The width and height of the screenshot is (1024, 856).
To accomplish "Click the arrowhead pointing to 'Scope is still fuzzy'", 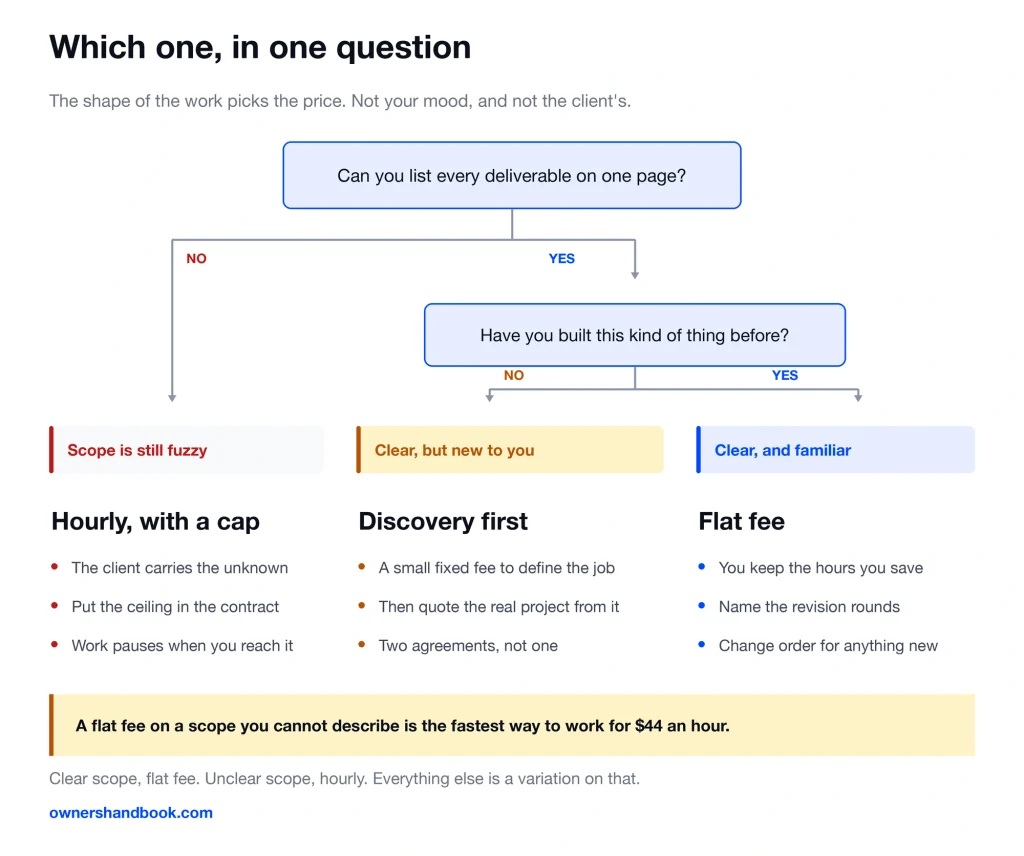I will (x=172, y=398).
